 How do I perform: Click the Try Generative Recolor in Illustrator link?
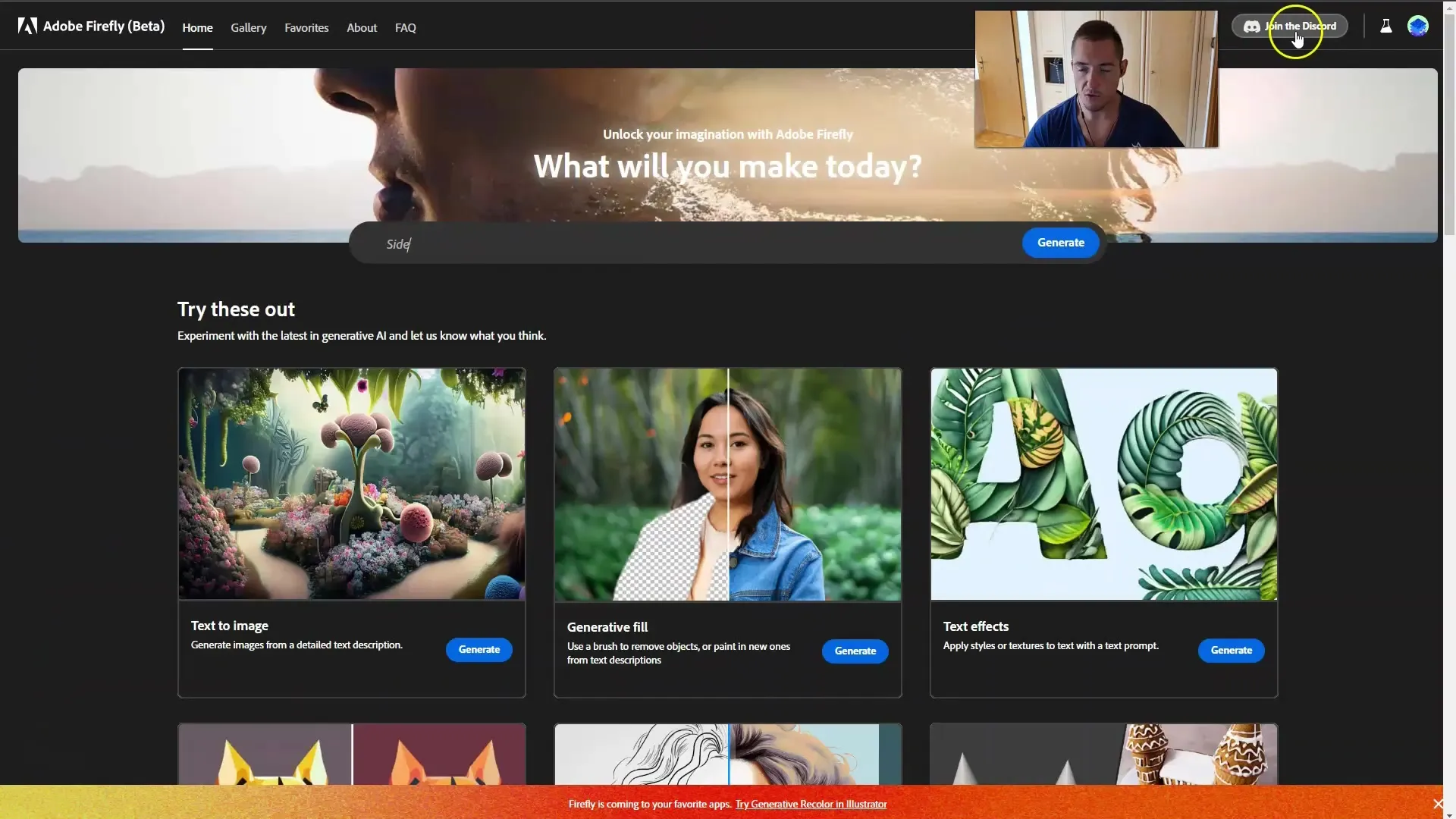[x=811, y=804]
